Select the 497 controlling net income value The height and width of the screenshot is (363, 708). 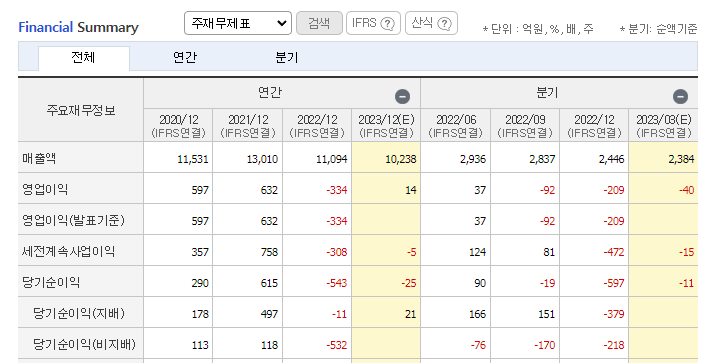pos(269,314)
